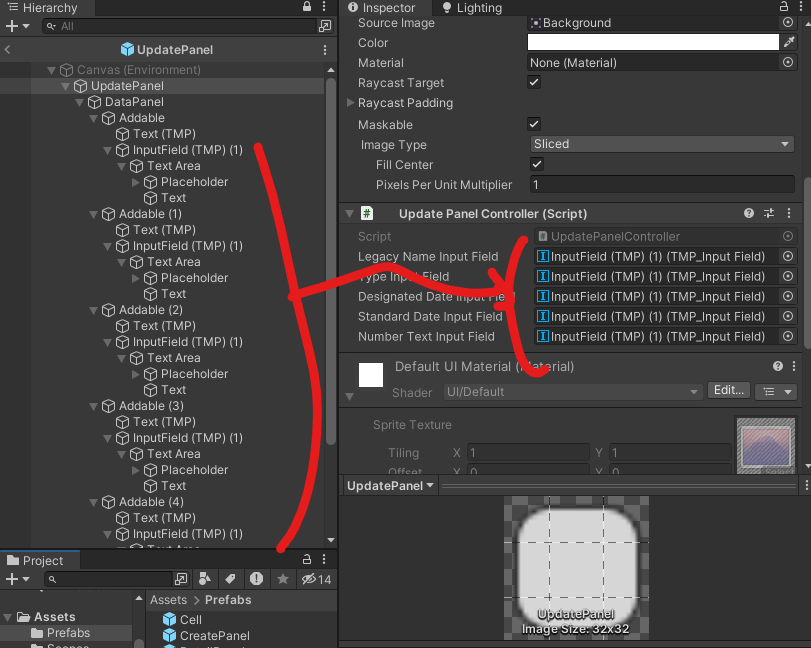
Task: Click the Prefabs breadcrumb
Action: [x=228, y=599]
